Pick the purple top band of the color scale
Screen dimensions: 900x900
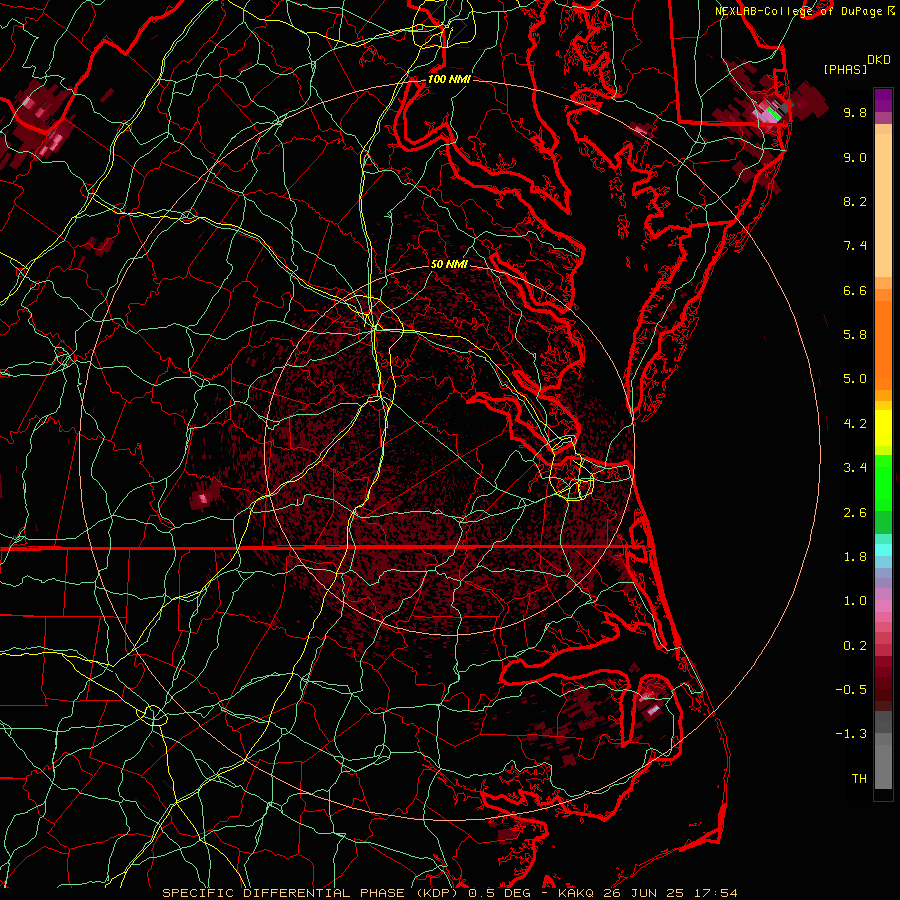click(x=883, y=100)
